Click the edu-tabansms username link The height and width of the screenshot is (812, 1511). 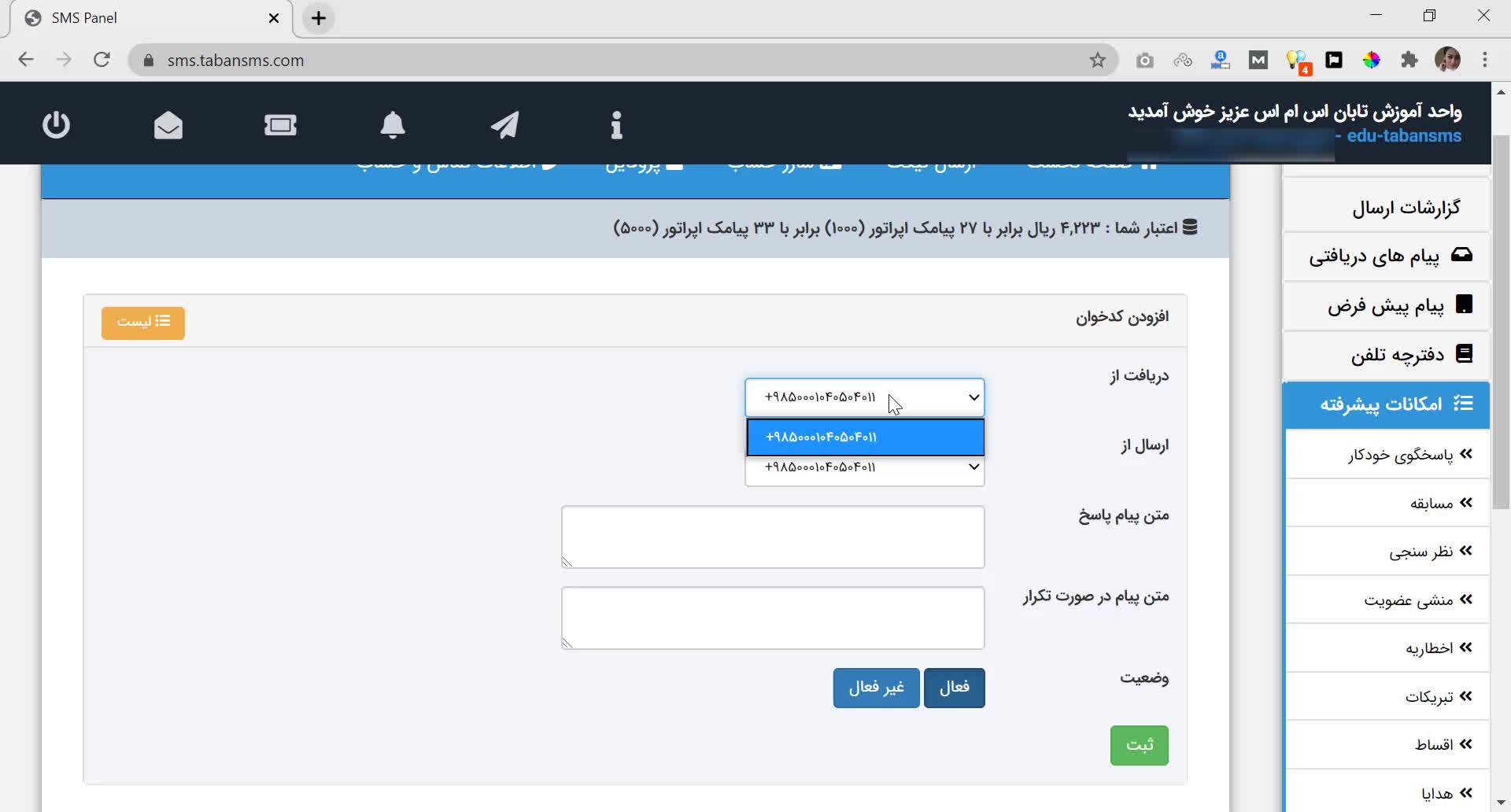[x=1404, y=136]
